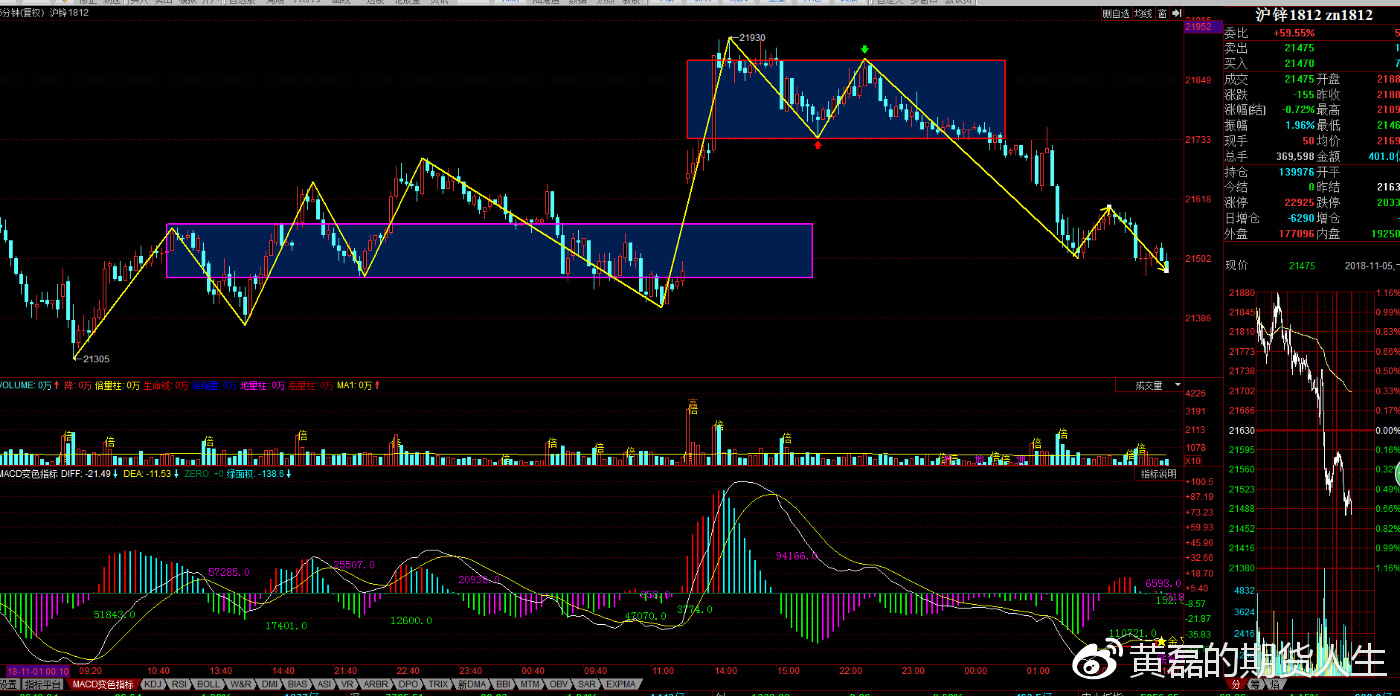This screenshot has height=696, width=1400.
Task: Select the ASI indicator tab
Action: (325, 684)
